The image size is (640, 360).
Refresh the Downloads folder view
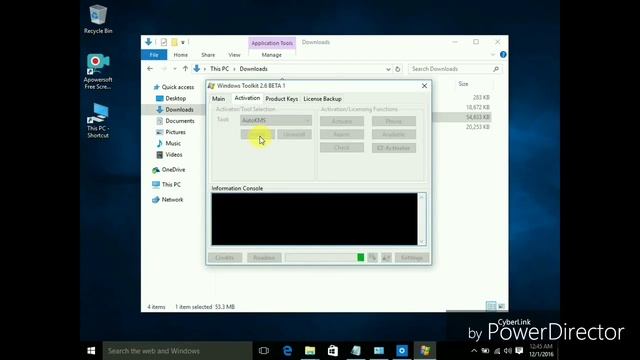(x=398, y=69)
